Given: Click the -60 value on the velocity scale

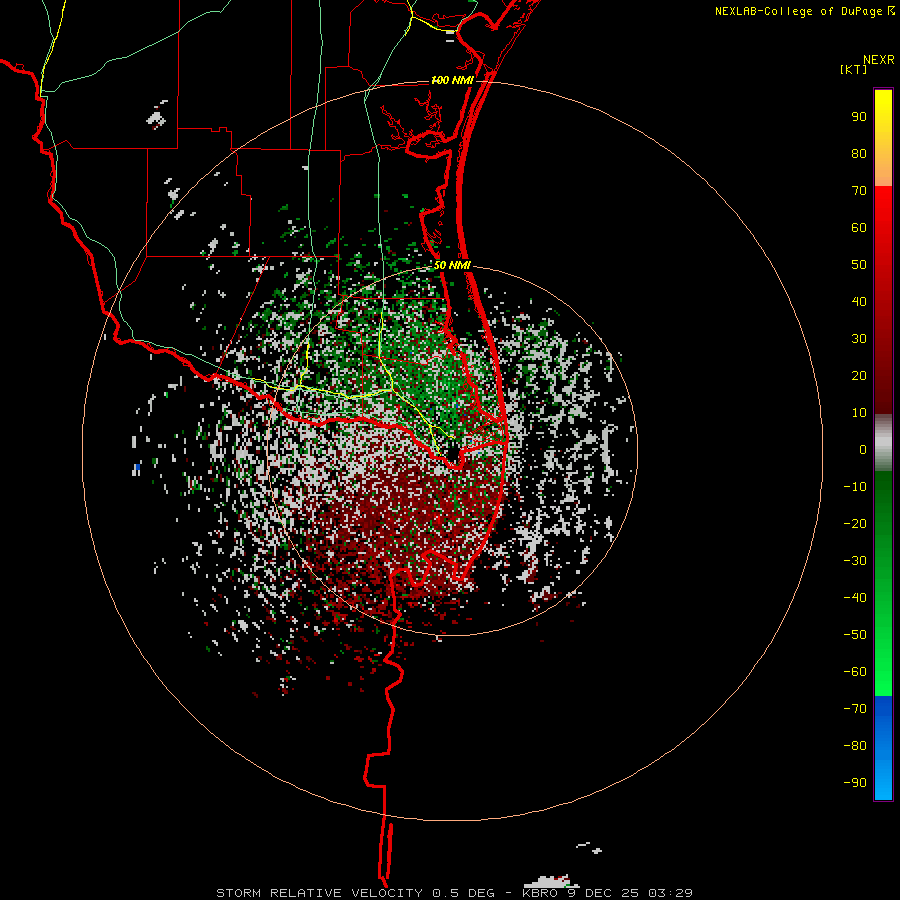Looking at the screenshot, I should (855, 672).
